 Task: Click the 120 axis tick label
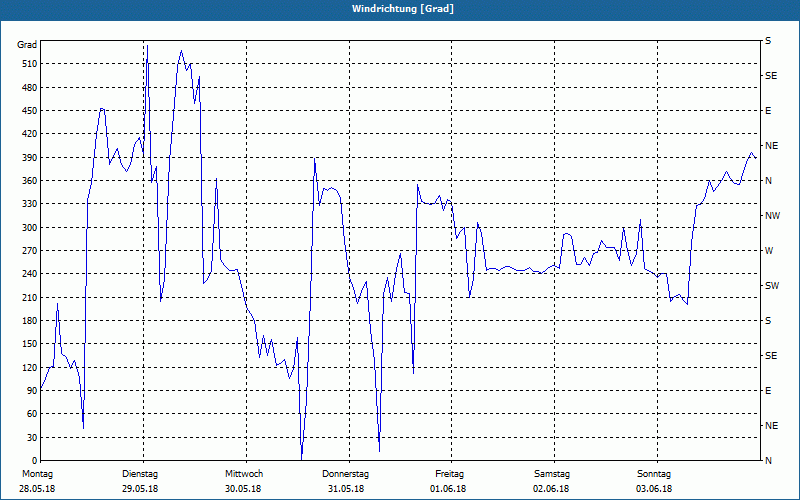[x=30, y=367]
